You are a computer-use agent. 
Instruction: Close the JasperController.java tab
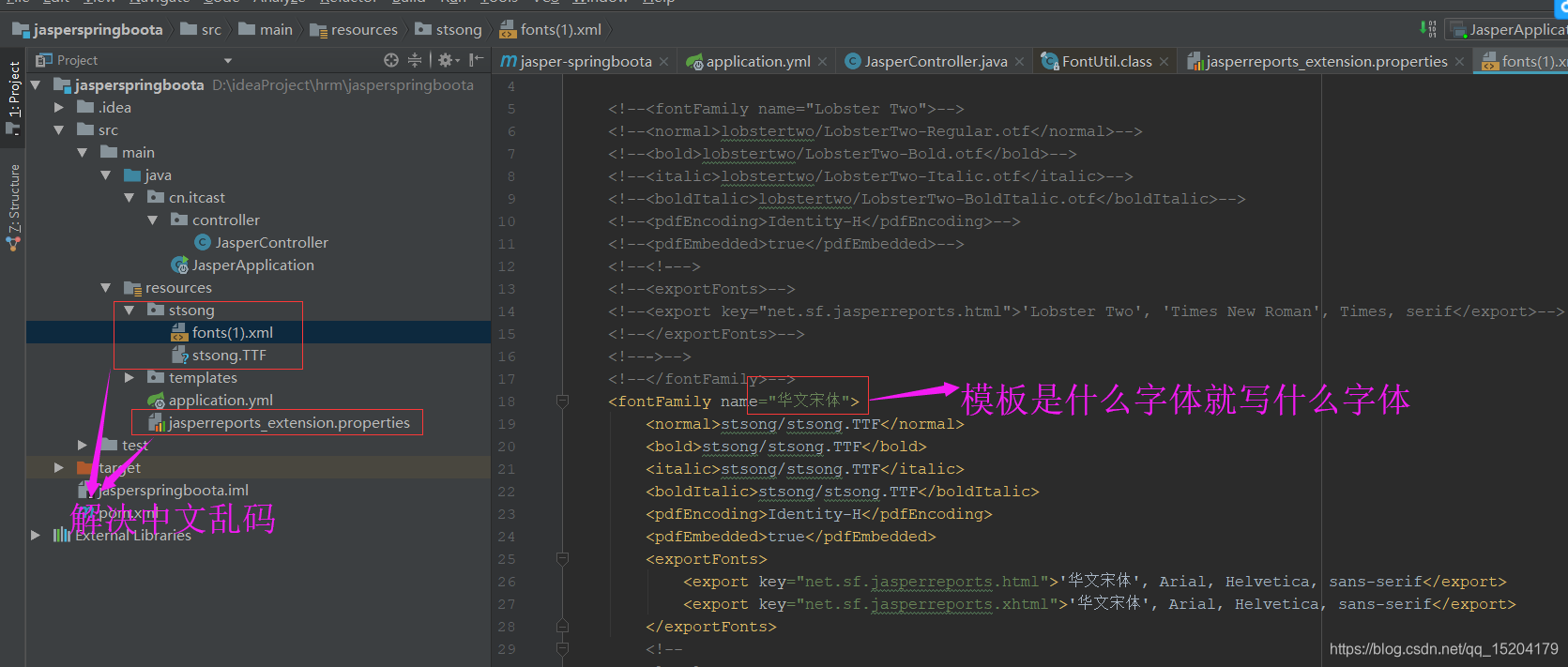pos(1020,62)
